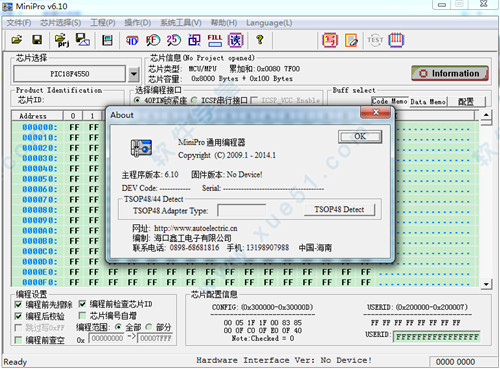Save project using the disk-with-triangle toolbar icon
Image resolution: width=500 pixels, height=369 pixels.
click(82, 40)
